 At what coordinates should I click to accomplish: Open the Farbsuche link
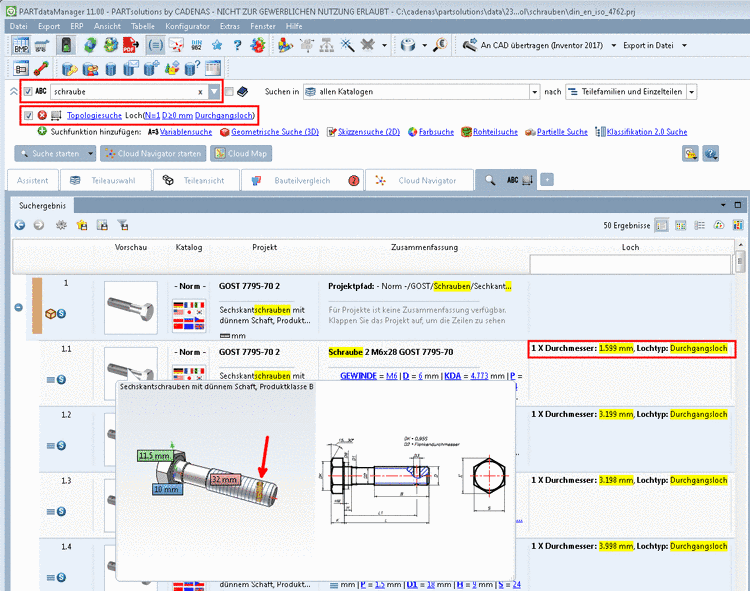pyautogui.click(x=436, y=132)
